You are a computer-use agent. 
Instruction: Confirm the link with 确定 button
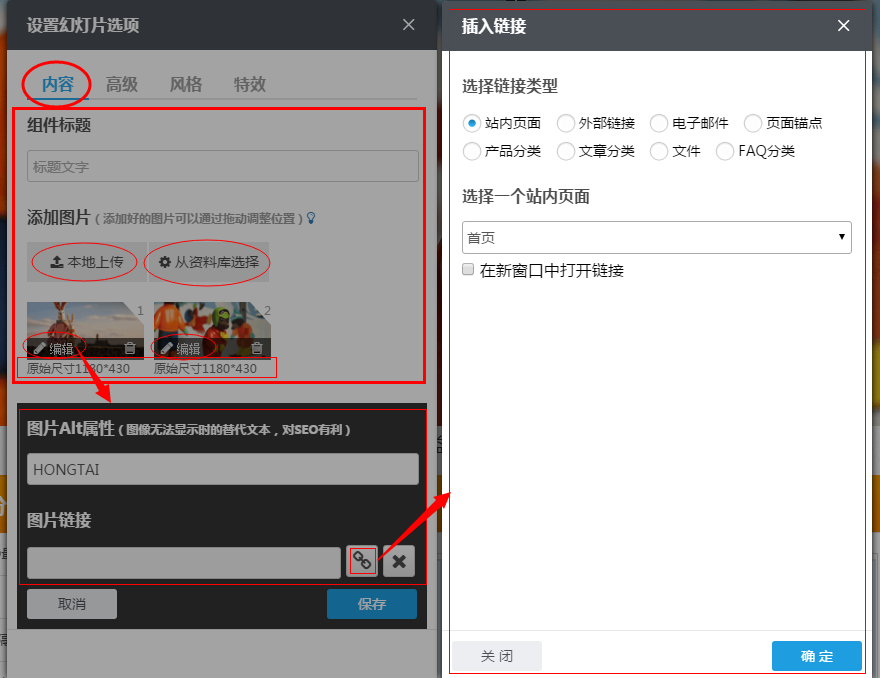[x=816, y=656]
